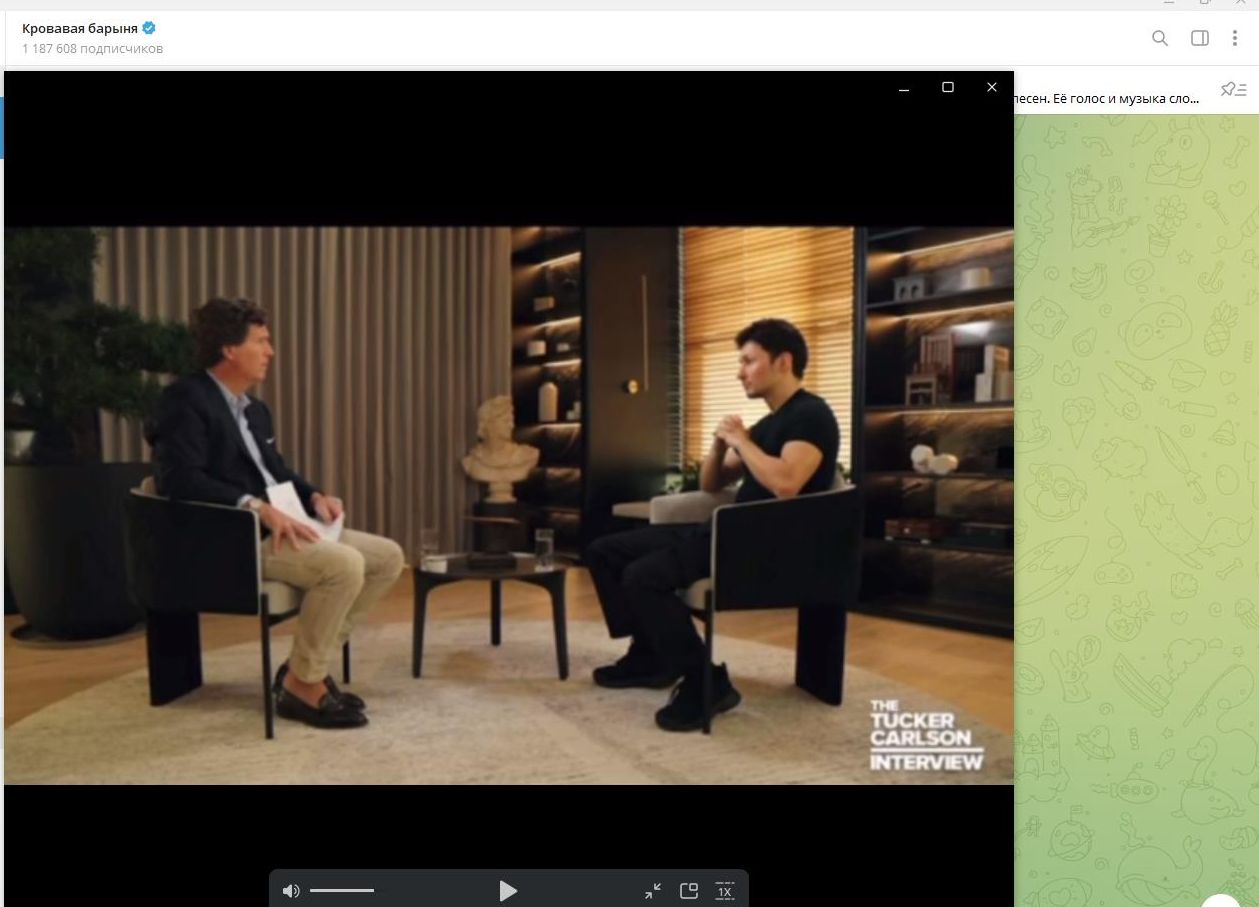
Task: Open the three-dot channel options menu
Action: coord(1235,38)
